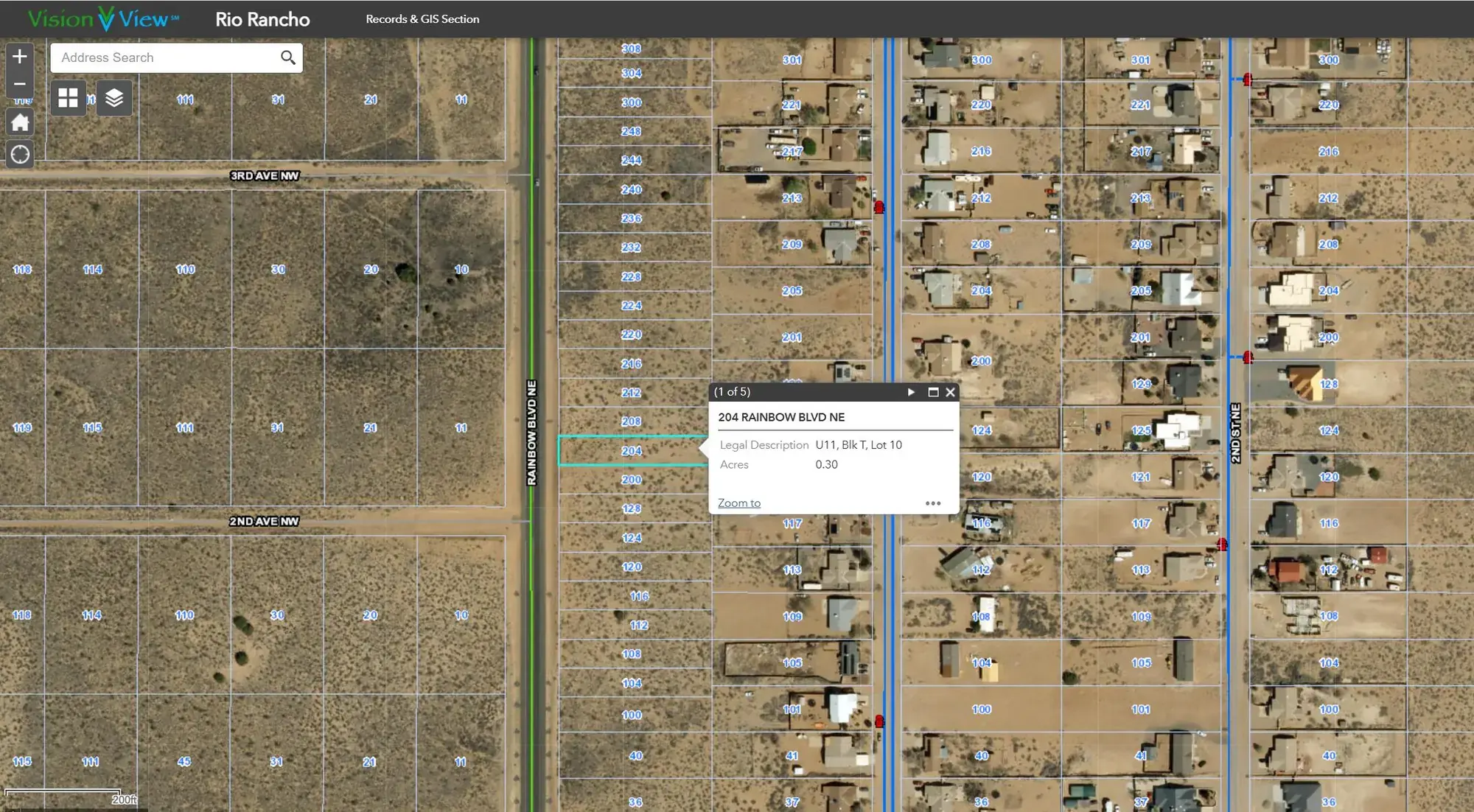The height and width of the screenshot is (812, 1474).
Task: Click the zoom in plus button
Action: [x=20, y=56]
